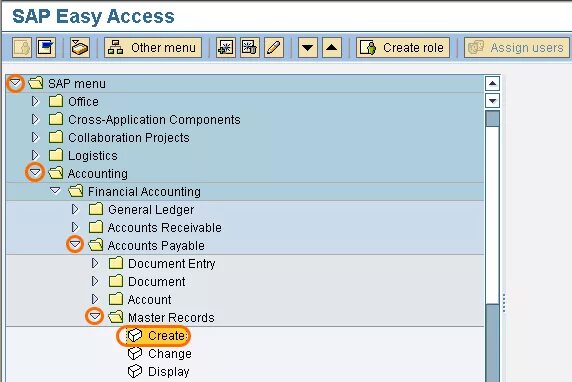Click the cube icon beside Change
This screenshot has height=382, width=572.
coord(135,353)
